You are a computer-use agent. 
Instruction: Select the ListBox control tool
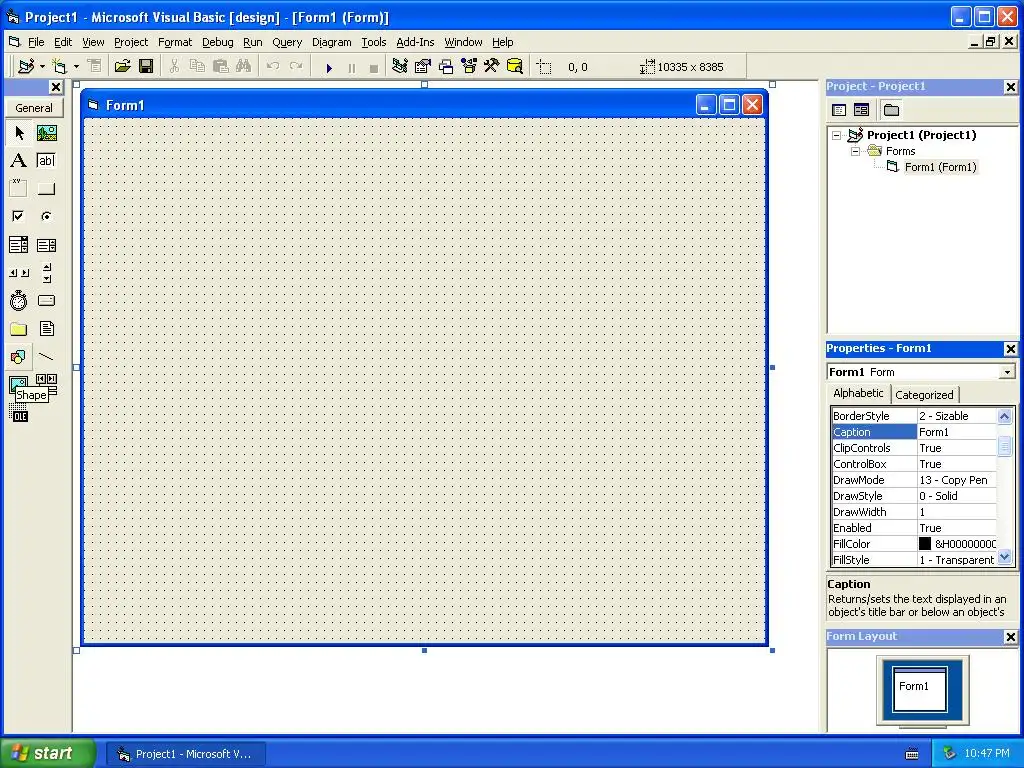46,245
